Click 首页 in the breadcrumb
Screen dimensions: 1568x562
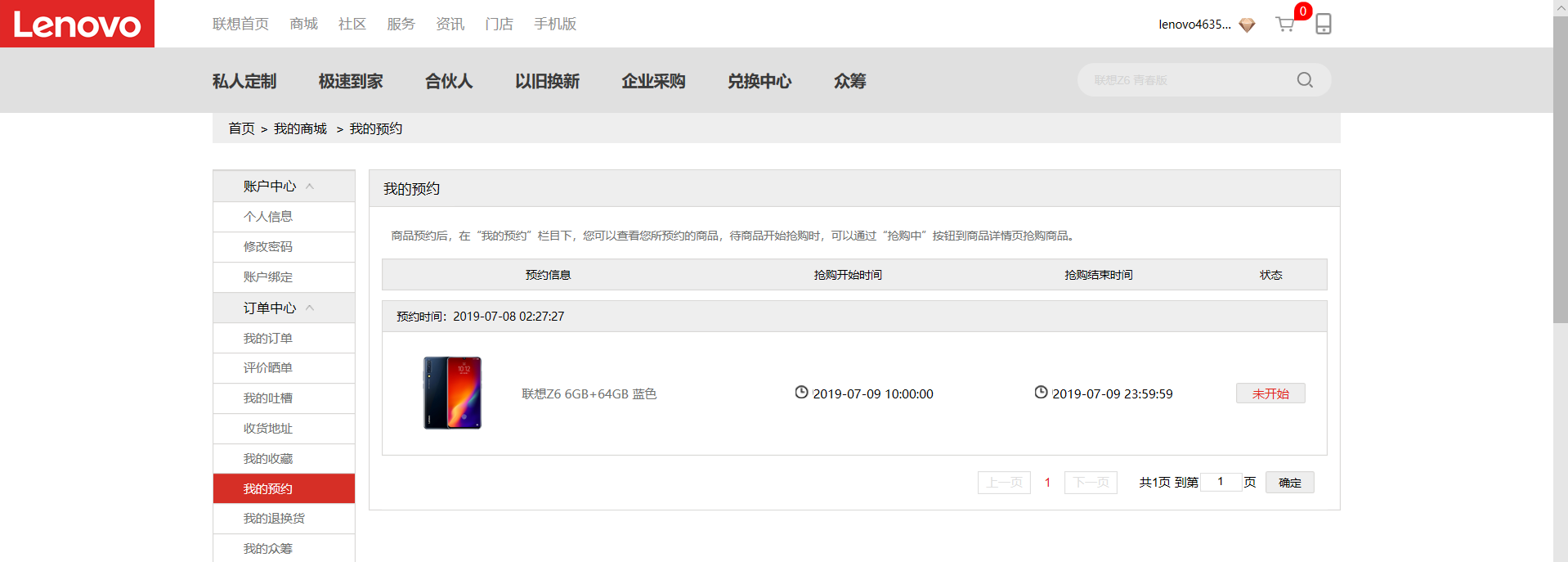pyautogui.click(x=241, y=128)
